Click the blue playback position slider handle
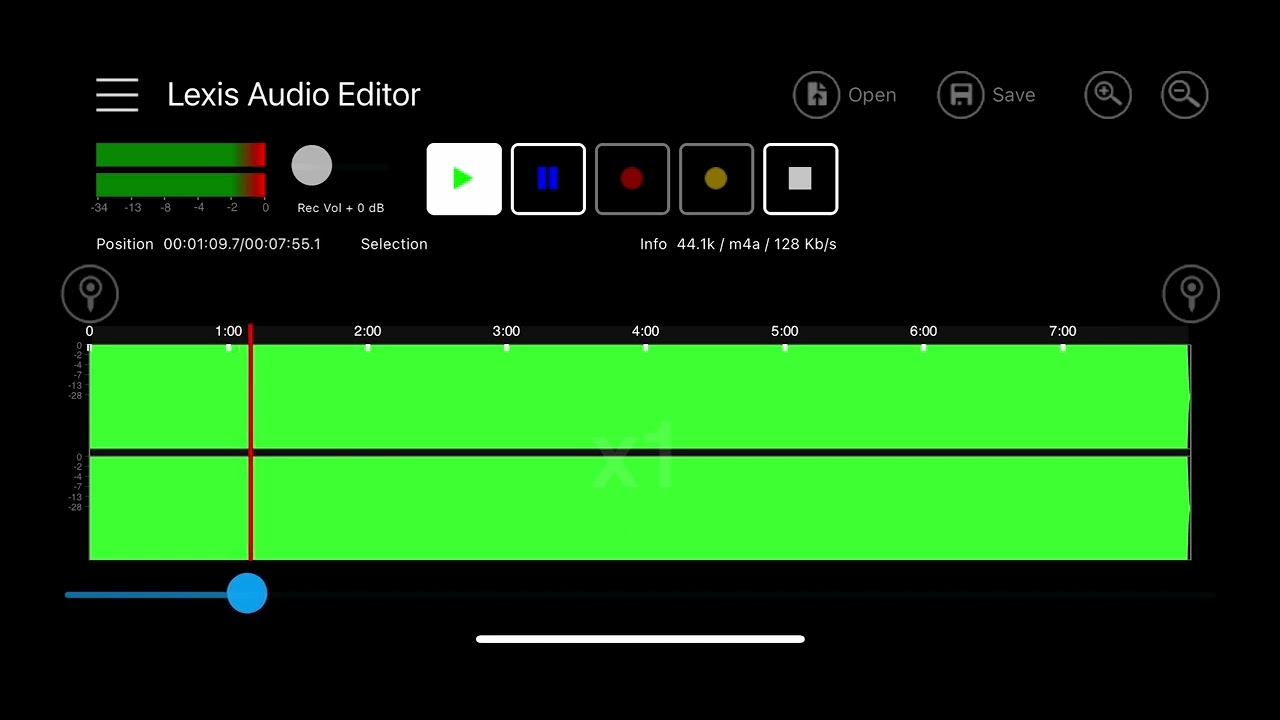 (x=247, y=594)
